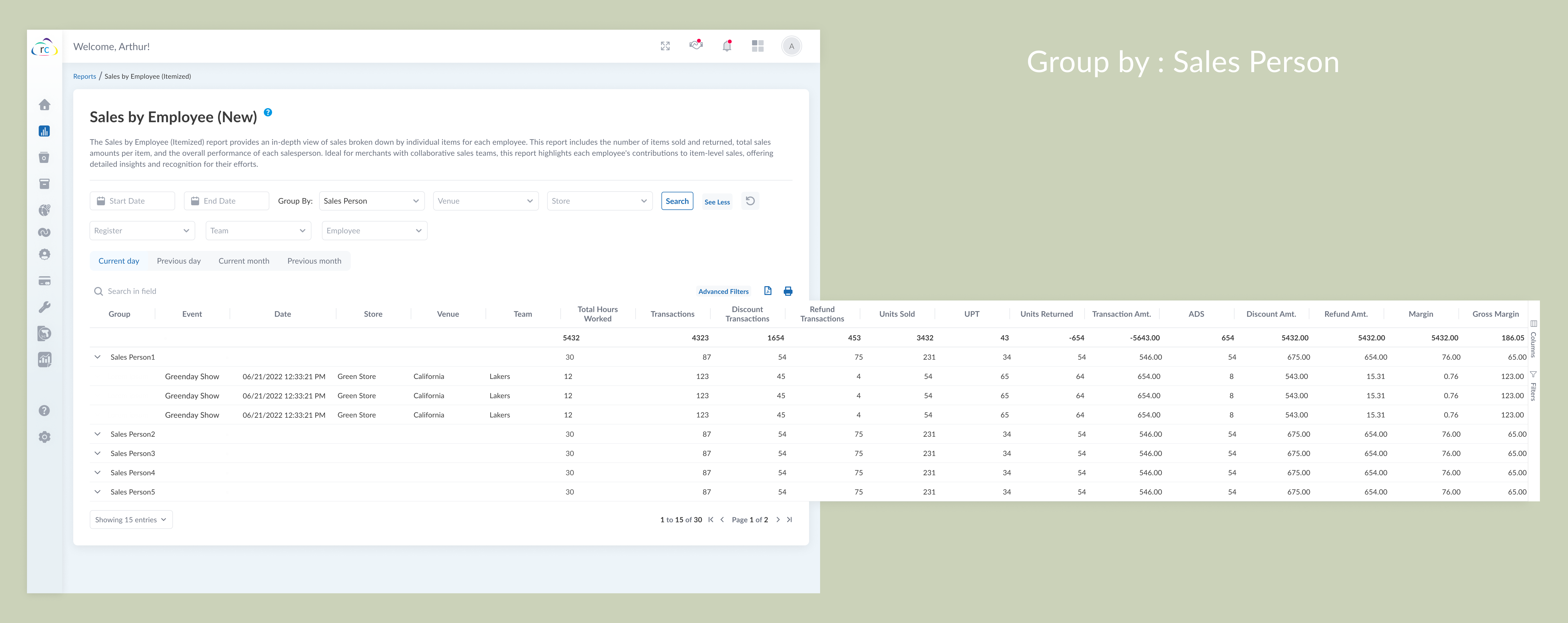1568x623 pixels.
Task: Open the notifications bell
Action: (727, 46)
